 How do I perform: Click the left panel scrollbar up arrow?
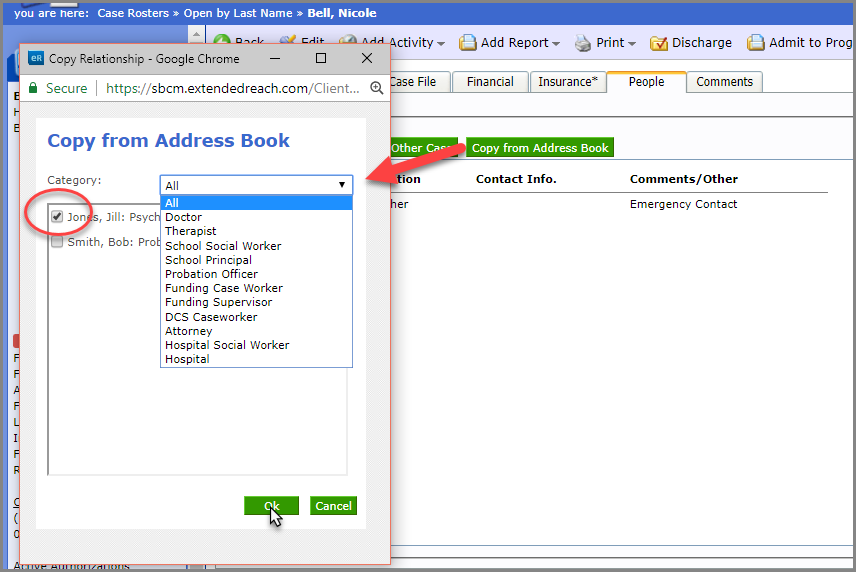coord(197,35)
